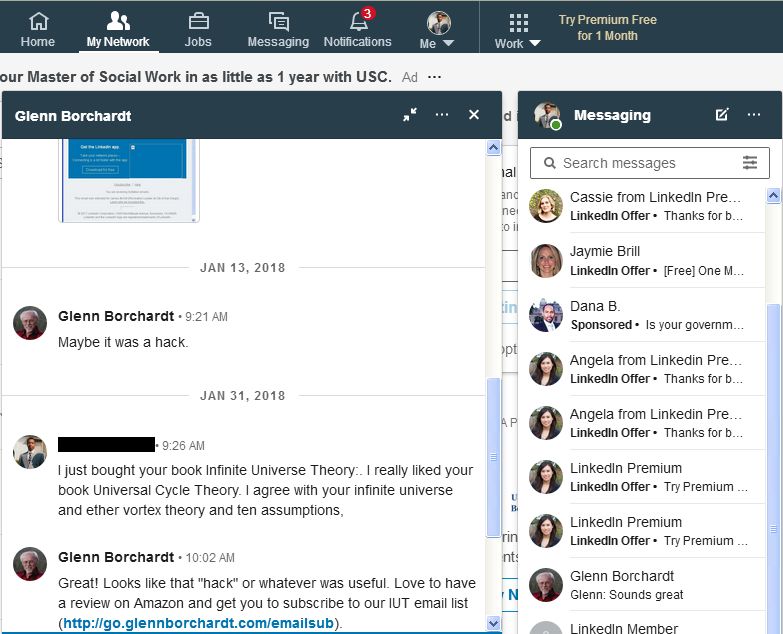Click Glenn Borchardt's avatar on the 9:21 AM message
Screen dimensions: 783x634
tap(30, 323)
